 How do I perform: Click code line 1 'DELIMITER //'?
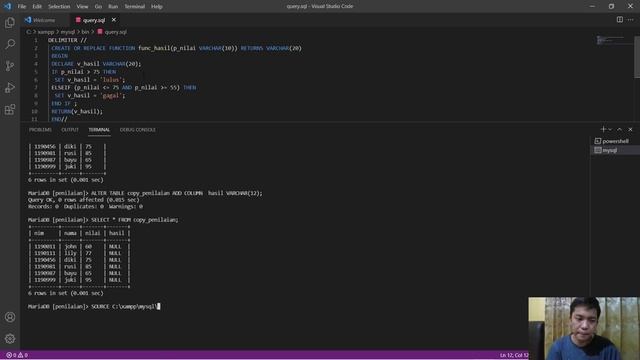(x=67, y=40)
